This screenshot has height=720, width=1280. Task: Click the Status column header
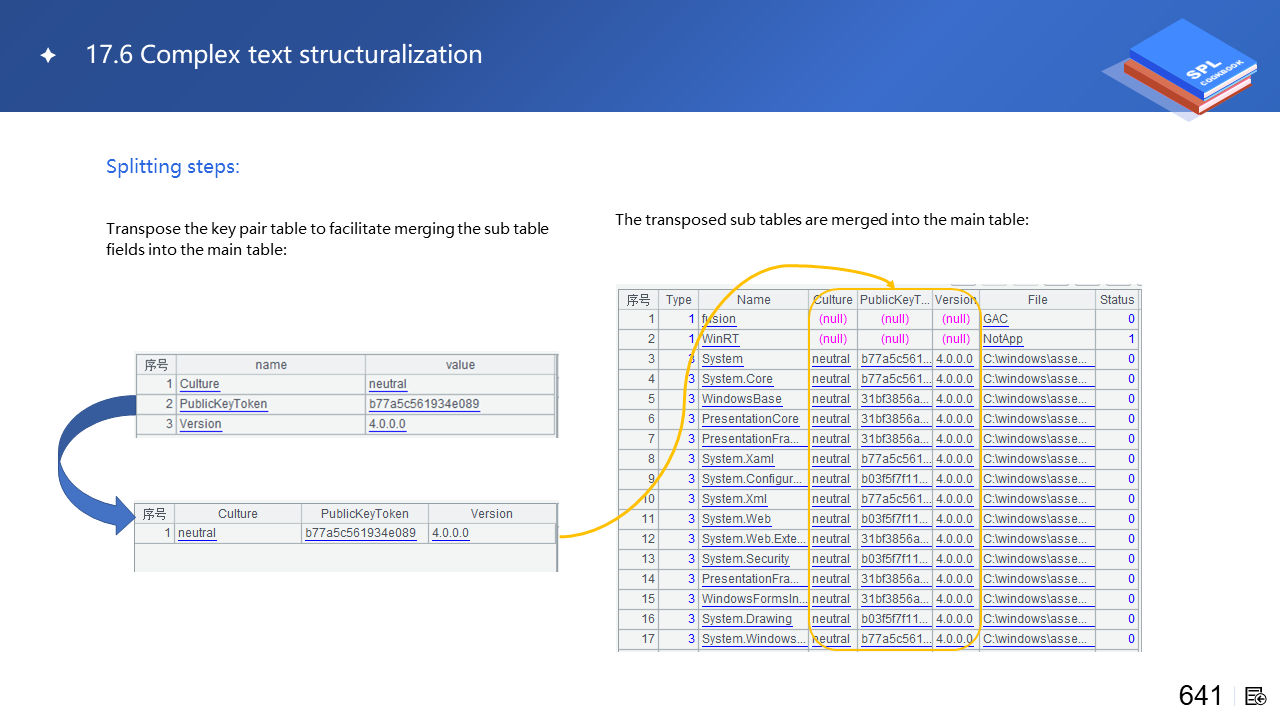(x=1117, y=299)
